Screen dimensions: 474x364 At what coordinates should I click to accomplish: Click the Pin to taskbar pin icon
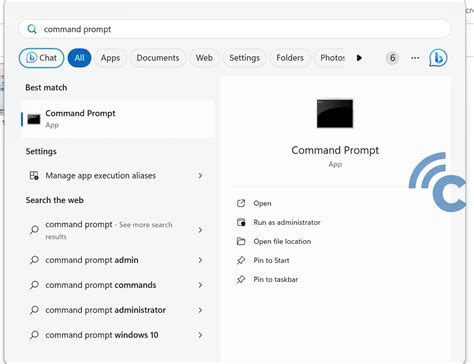[241, 279]
